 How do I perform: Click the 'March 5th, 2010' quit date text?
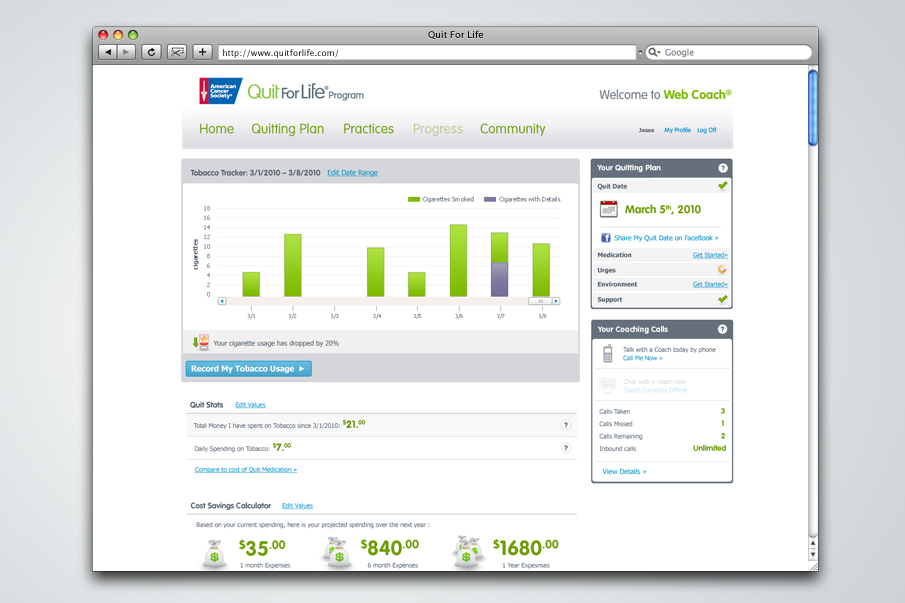pyautogui.click(x=663, y=209)
